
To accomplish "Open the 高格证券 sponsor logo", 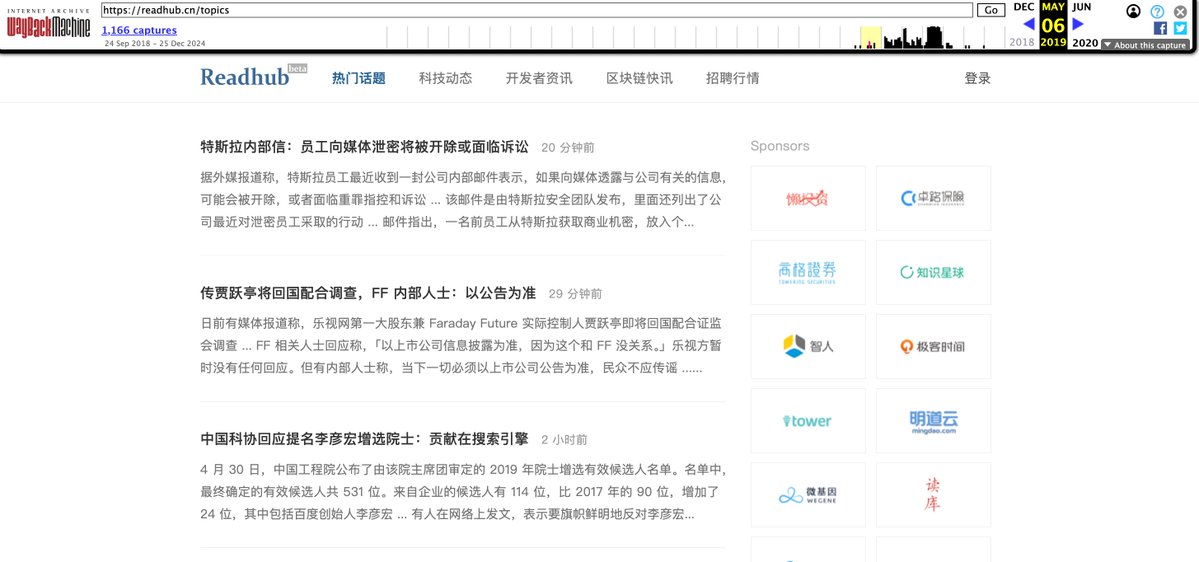I will 808,272.
